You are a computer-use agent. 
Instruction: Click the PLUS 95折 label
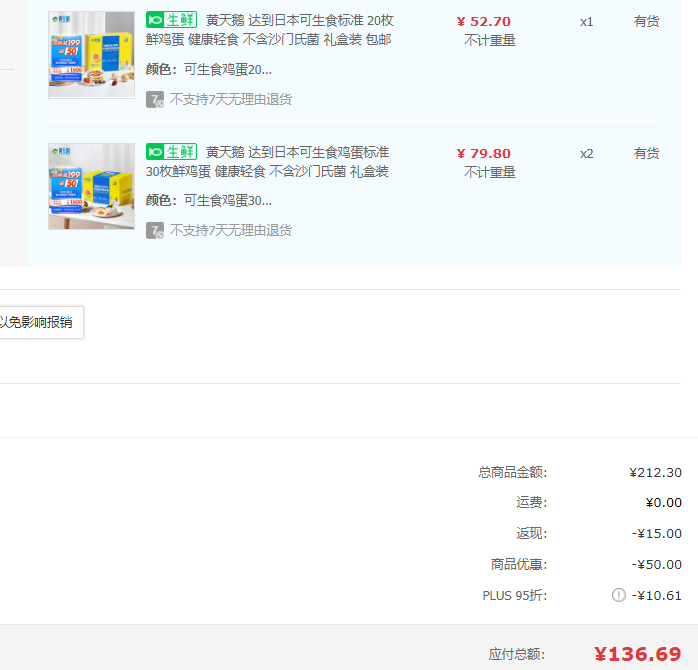(x=515, y=595)
